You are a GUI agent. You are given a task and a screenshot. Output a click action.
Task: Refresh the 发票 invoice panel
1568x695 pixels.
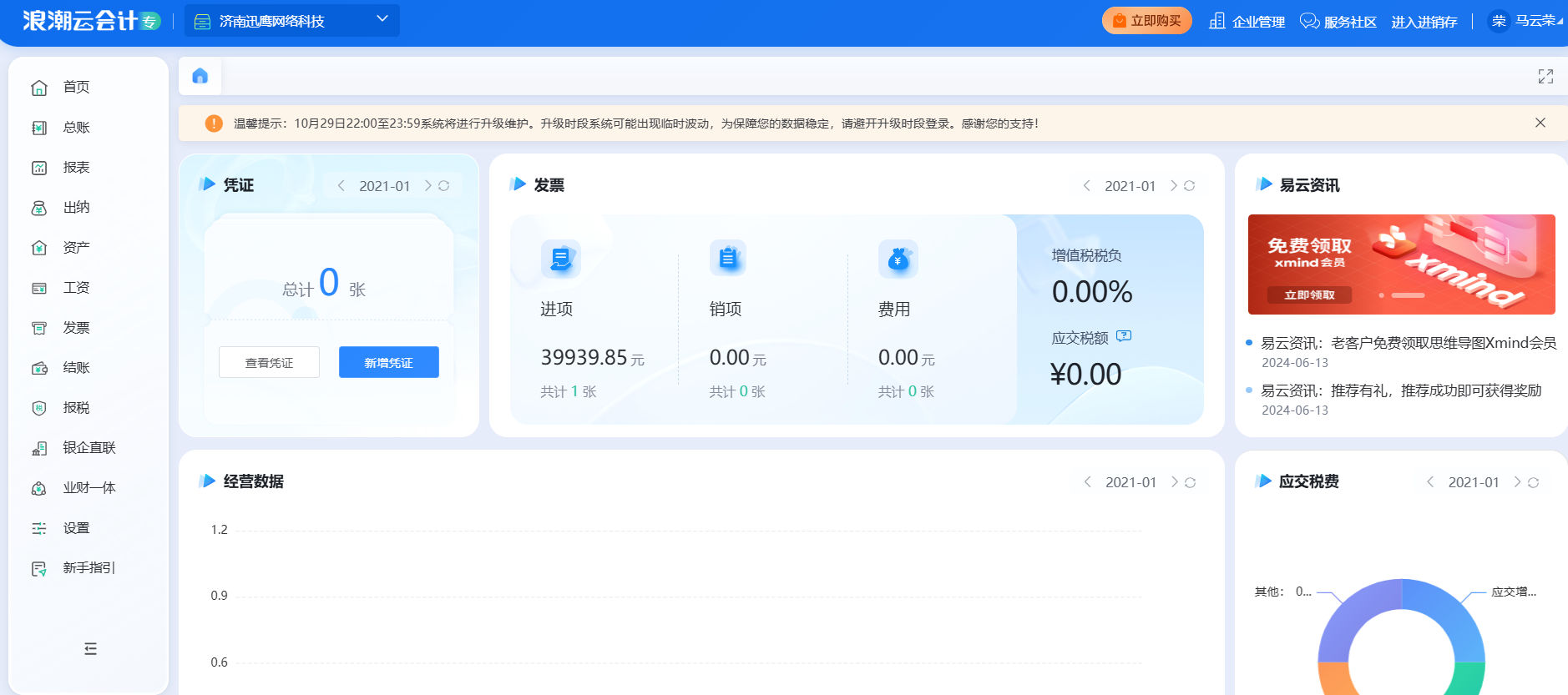[1190, 186]
